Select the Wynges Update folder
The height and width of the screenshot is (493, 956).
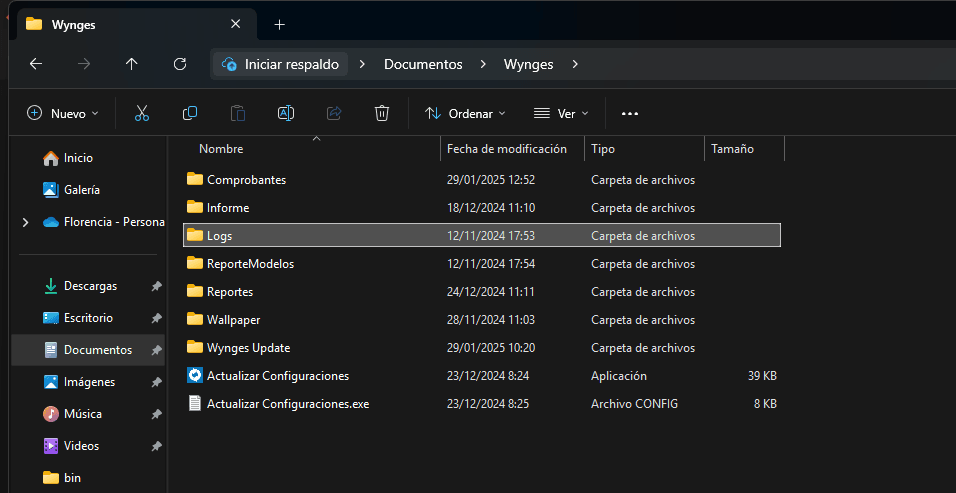pyautogui.click(x=248, y=348)
